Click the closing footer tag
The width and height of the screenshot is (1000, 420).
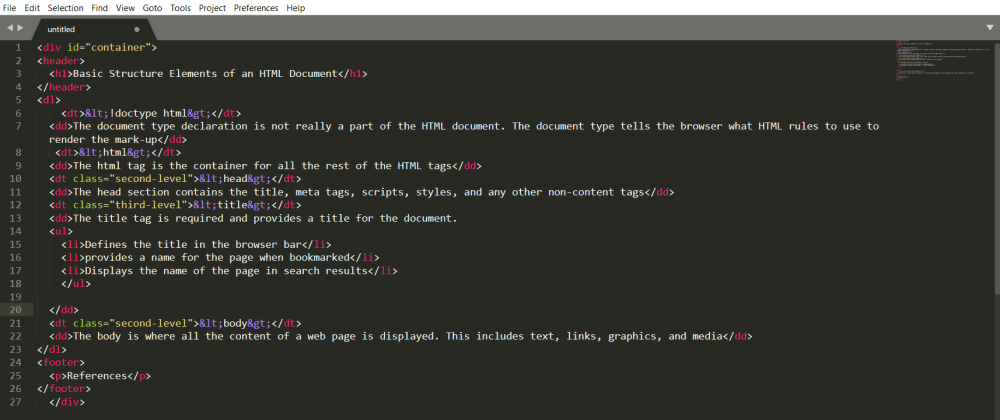(x=64, y=389)
